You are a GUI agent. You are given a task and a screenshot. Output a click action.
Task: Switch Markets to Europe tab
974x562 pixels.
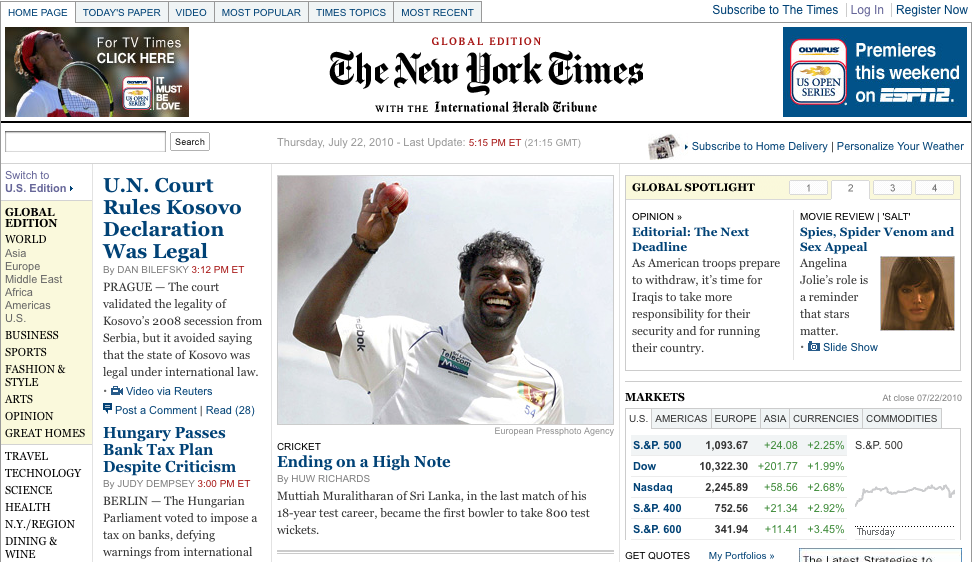735,419
